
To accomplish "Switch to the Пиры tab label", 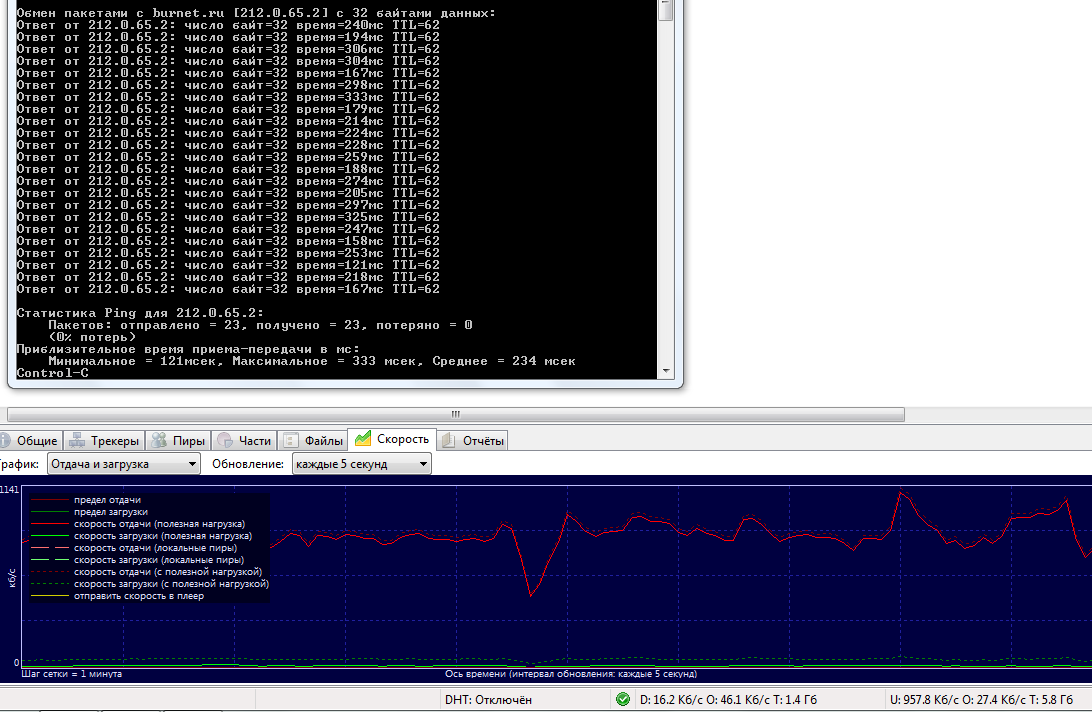I will click(x=189, y=440).
